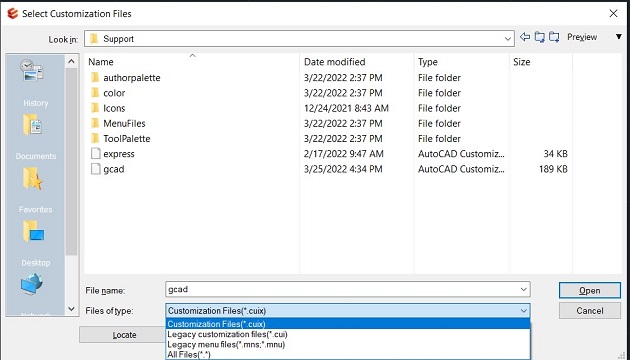Image resolution: width=630 pixels, height=360 pixels.
Task: Select the authorpalette folder name
Action: [132, 78]
